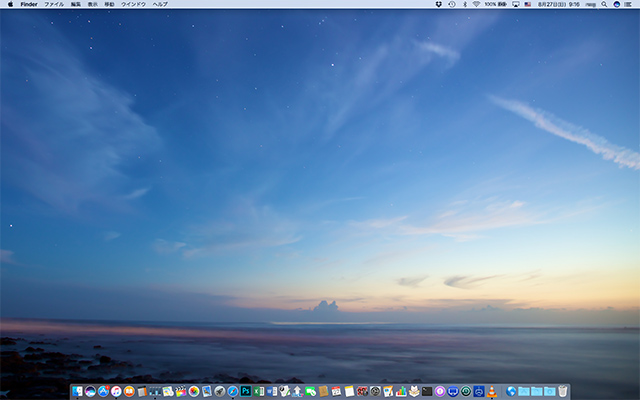Open Safari from the Dock
The height and width of the screenshot is (400, 640).
coord(233,391)
